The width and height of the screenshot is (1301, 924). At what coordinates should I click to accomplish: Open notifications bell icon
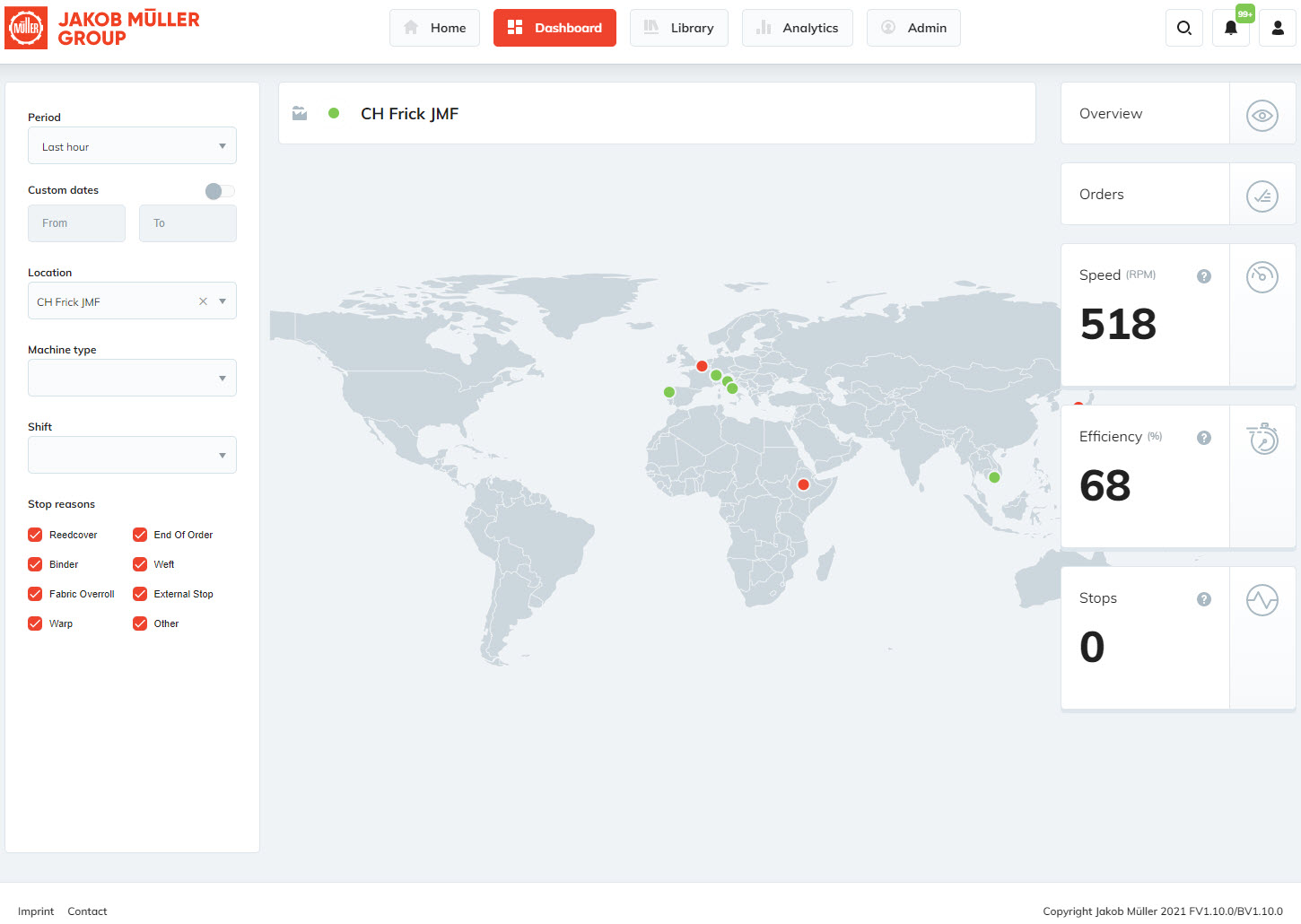[x=1231, y=28]
